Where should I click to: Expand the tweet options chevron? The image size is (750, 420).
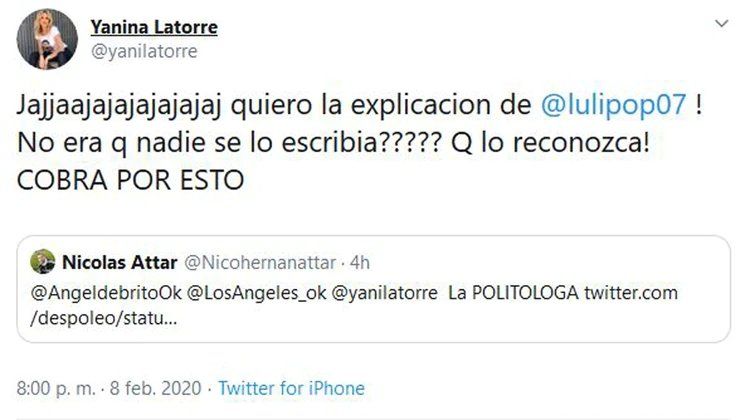(721, 23)
